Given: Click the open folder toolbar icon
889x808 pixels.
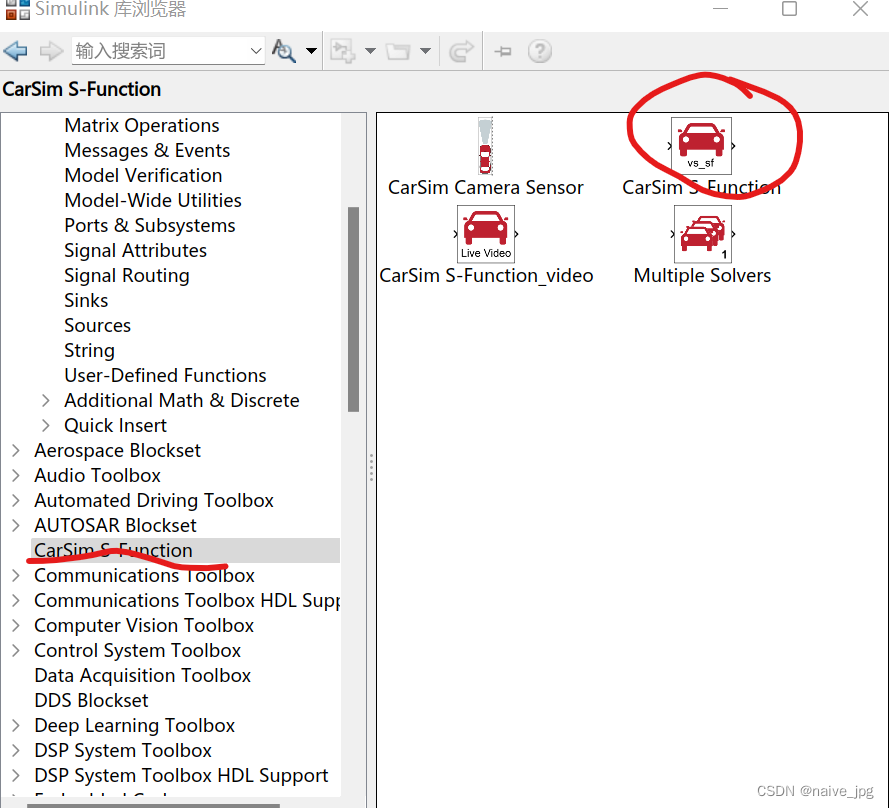Looking at the screenshot, I should coord(398,51).
